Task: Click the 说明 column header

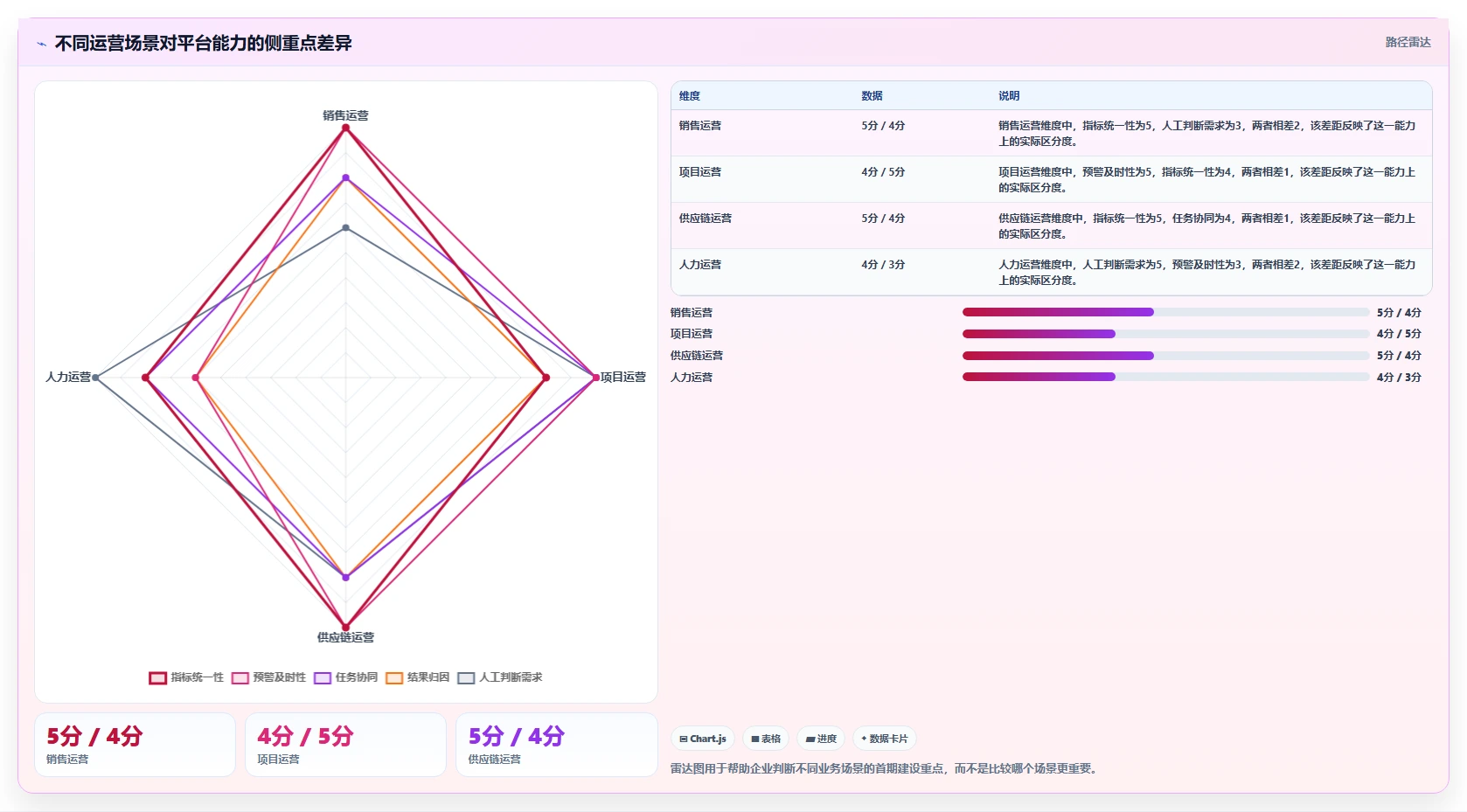Action: 1009,96
